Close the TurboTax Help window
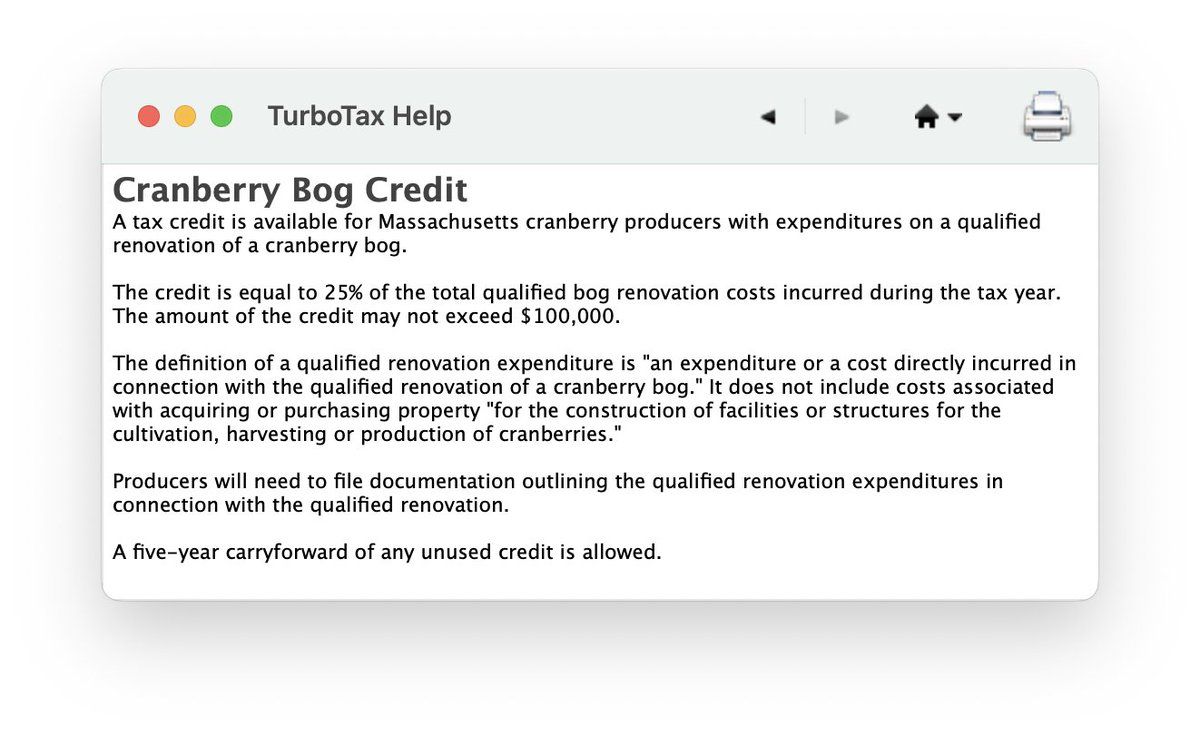This screenshot has height=735, width=1200. click(x=149, y=117)
